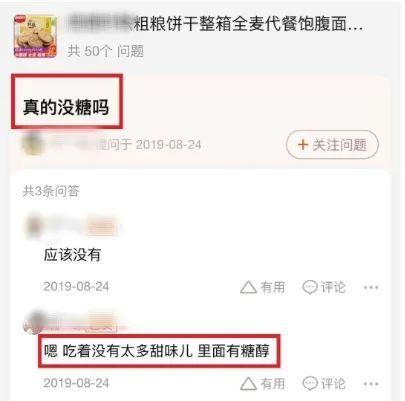The image size is (405, 401).
Task: Open more options dots on second answer
Action: [x=371, y=384]
